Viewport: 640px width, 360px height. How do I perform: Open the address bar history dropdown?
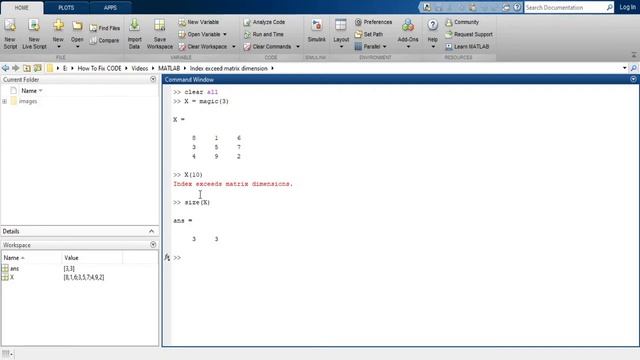pyautogui.click(x=624, y=68)
